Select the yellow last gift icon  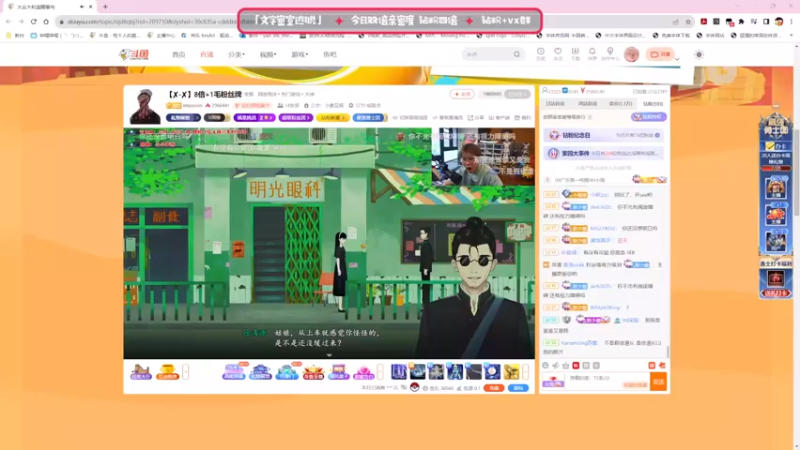click(x=511, y=371)
